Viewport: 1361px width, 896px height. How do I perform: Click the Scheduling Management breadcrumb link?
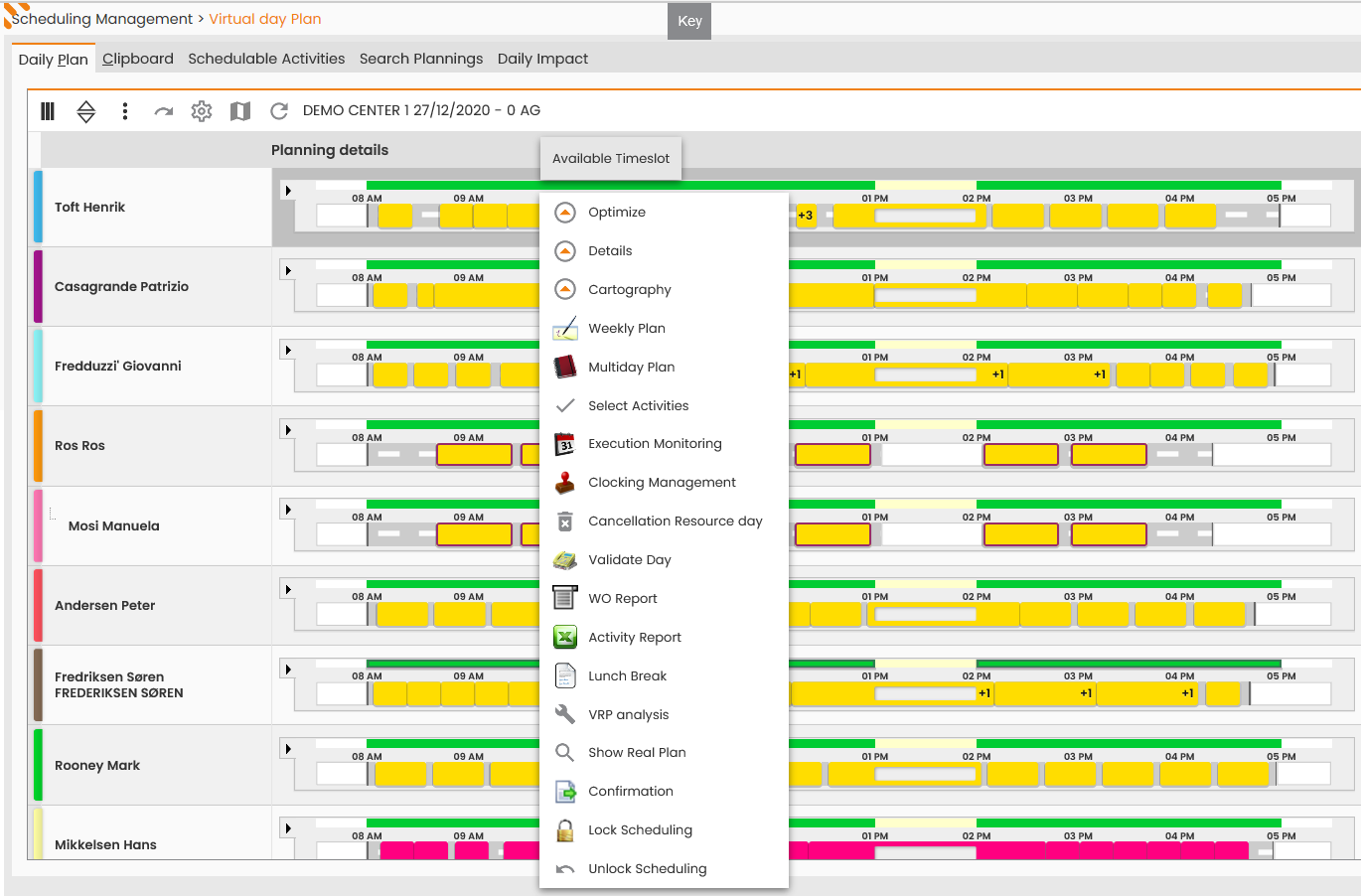[102, 19]
